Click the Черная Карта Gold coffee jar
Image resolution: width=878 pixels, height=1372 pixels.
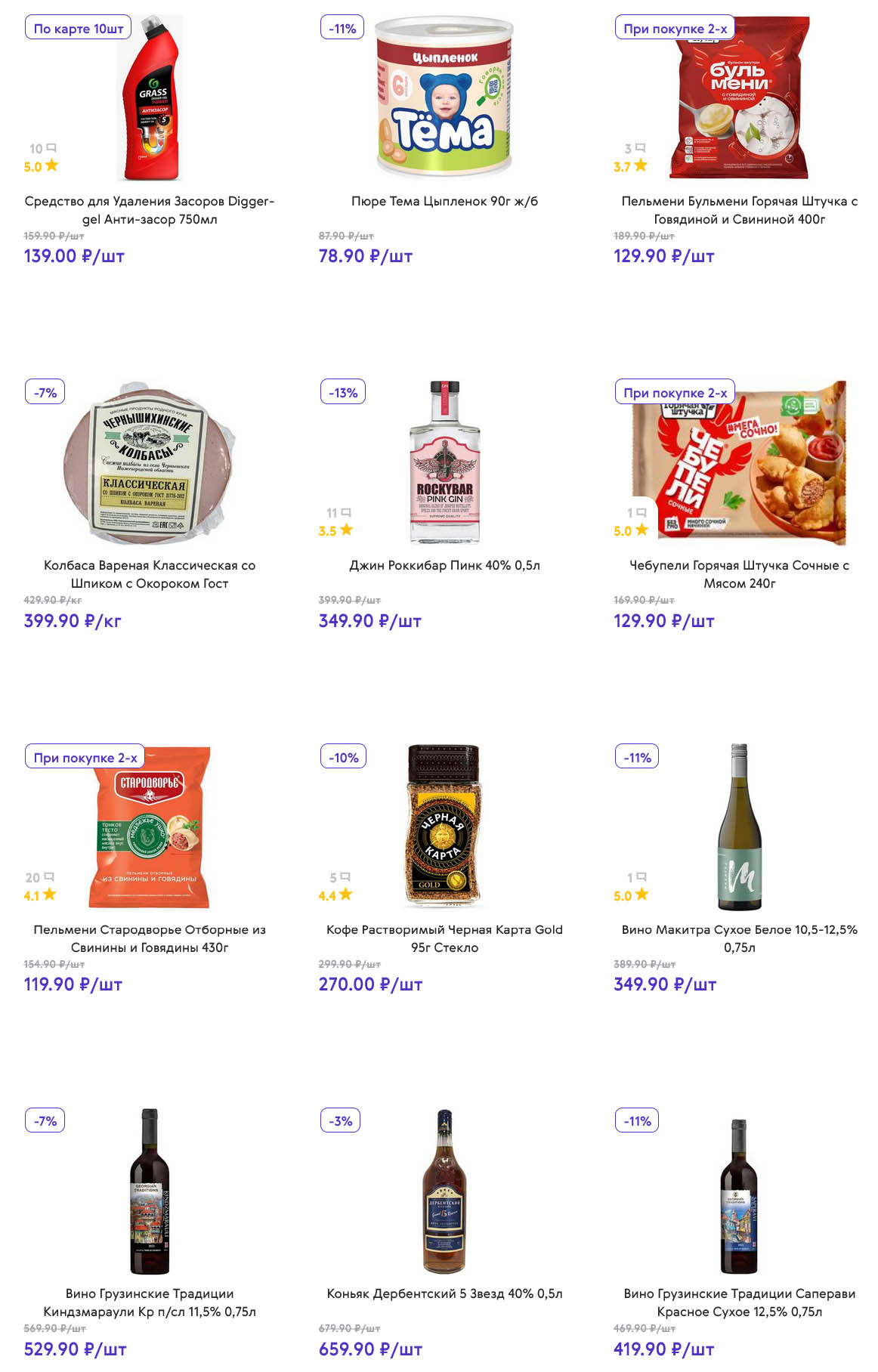[x=444, y=826]
